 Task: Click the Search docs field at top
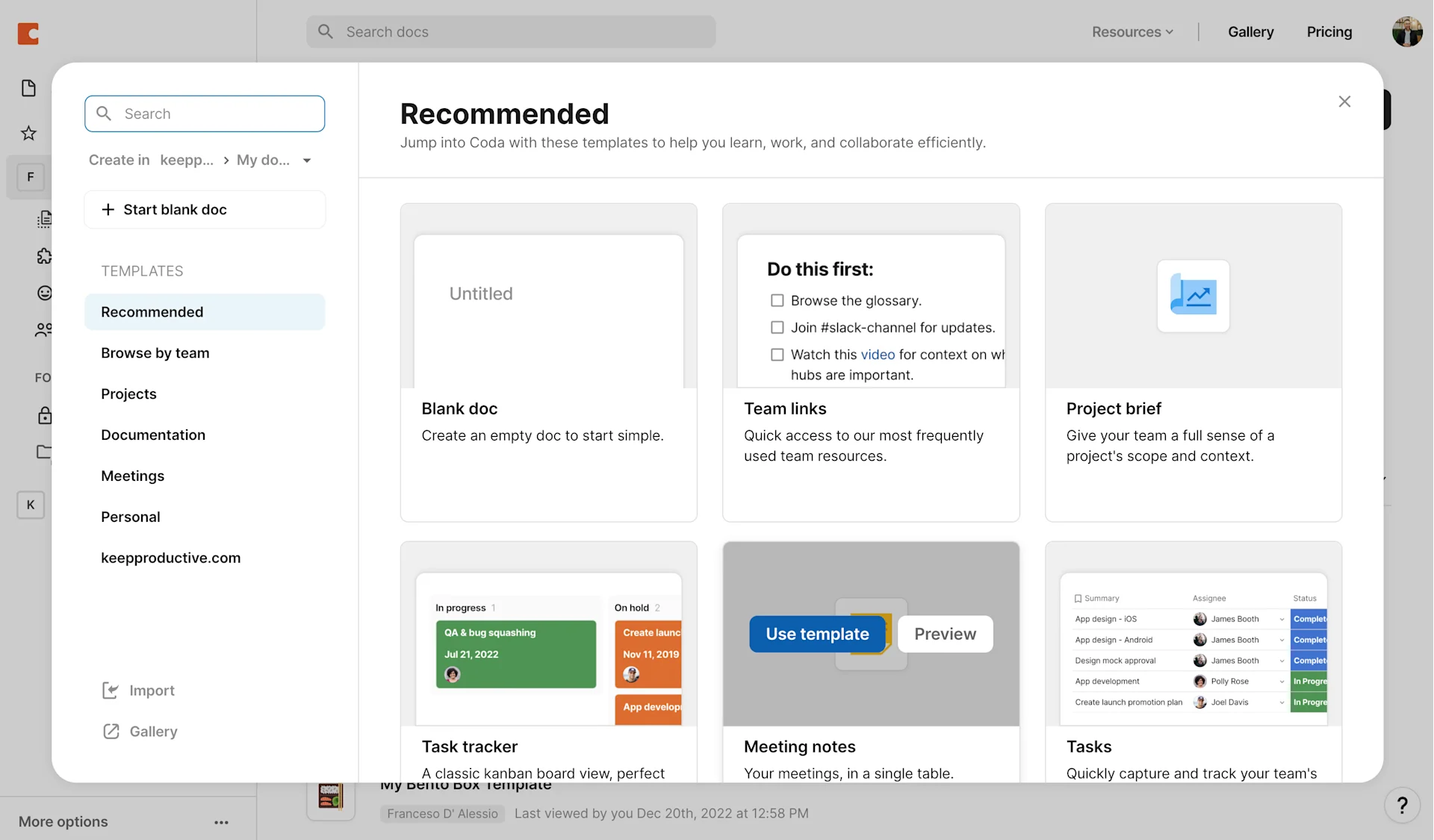511,31
